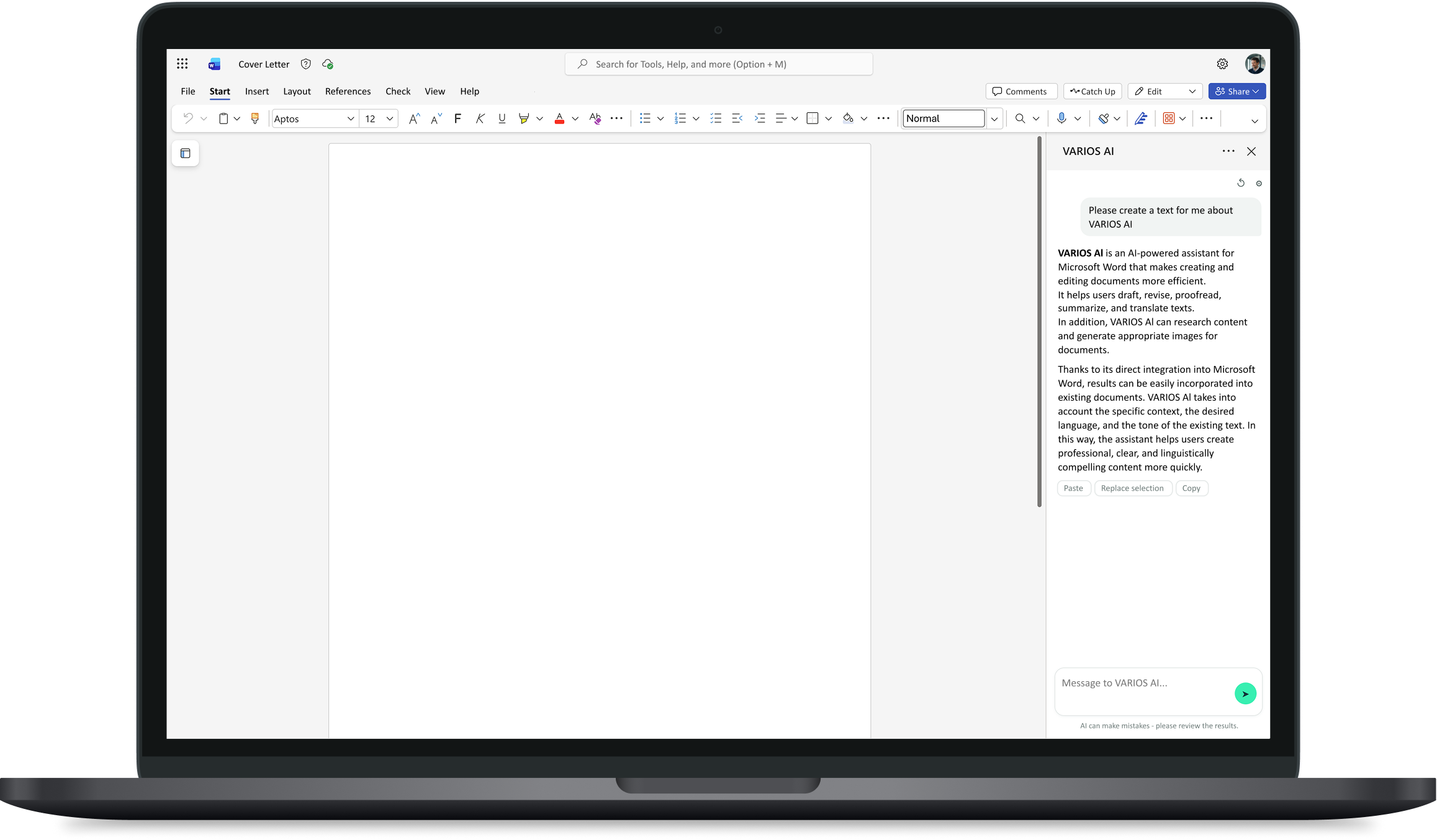Open the navigation pane icon
Image resolution: width=1437 pixels, height=840 pixels.
pos(185,153)
